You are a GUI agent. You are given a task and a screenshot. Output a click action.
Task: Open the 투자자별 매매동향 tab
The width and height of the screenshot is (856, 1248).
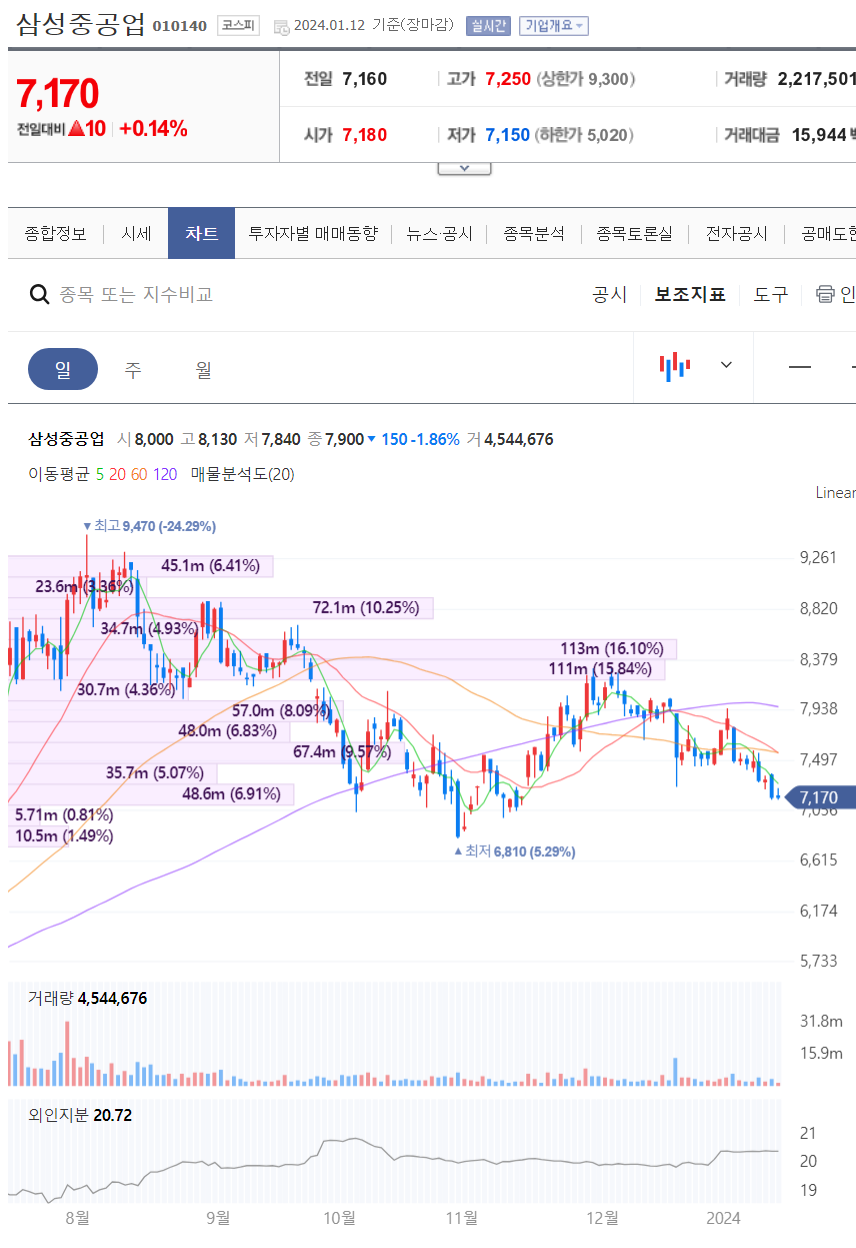(313, 233)
